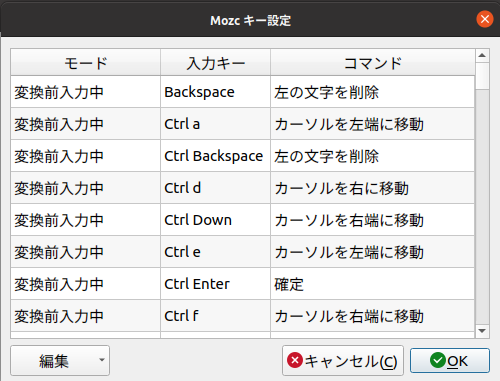This screenshot has width=500, height=381.
Task: Sort by the モード column header
Action: (x=86, y=62)
